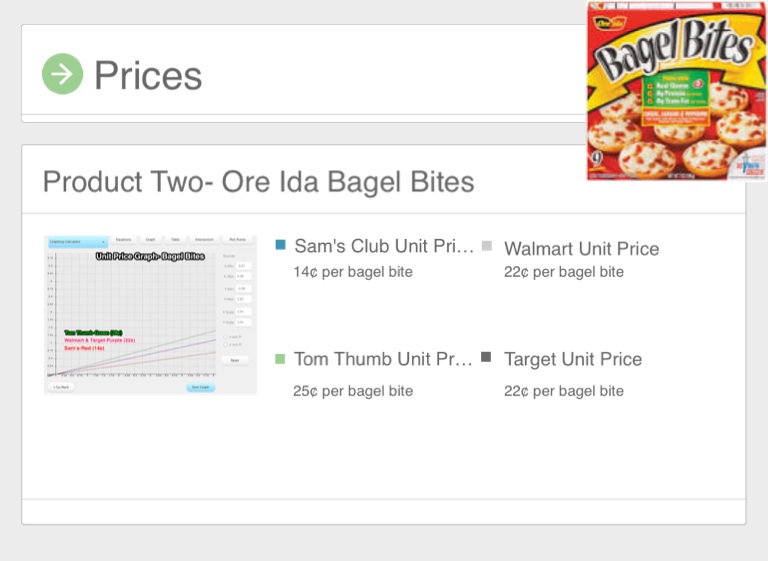The width and height of the screenshot is (768, 561).
Task: Select the Target Unit Price label
Action: click(x=573, y=359)
